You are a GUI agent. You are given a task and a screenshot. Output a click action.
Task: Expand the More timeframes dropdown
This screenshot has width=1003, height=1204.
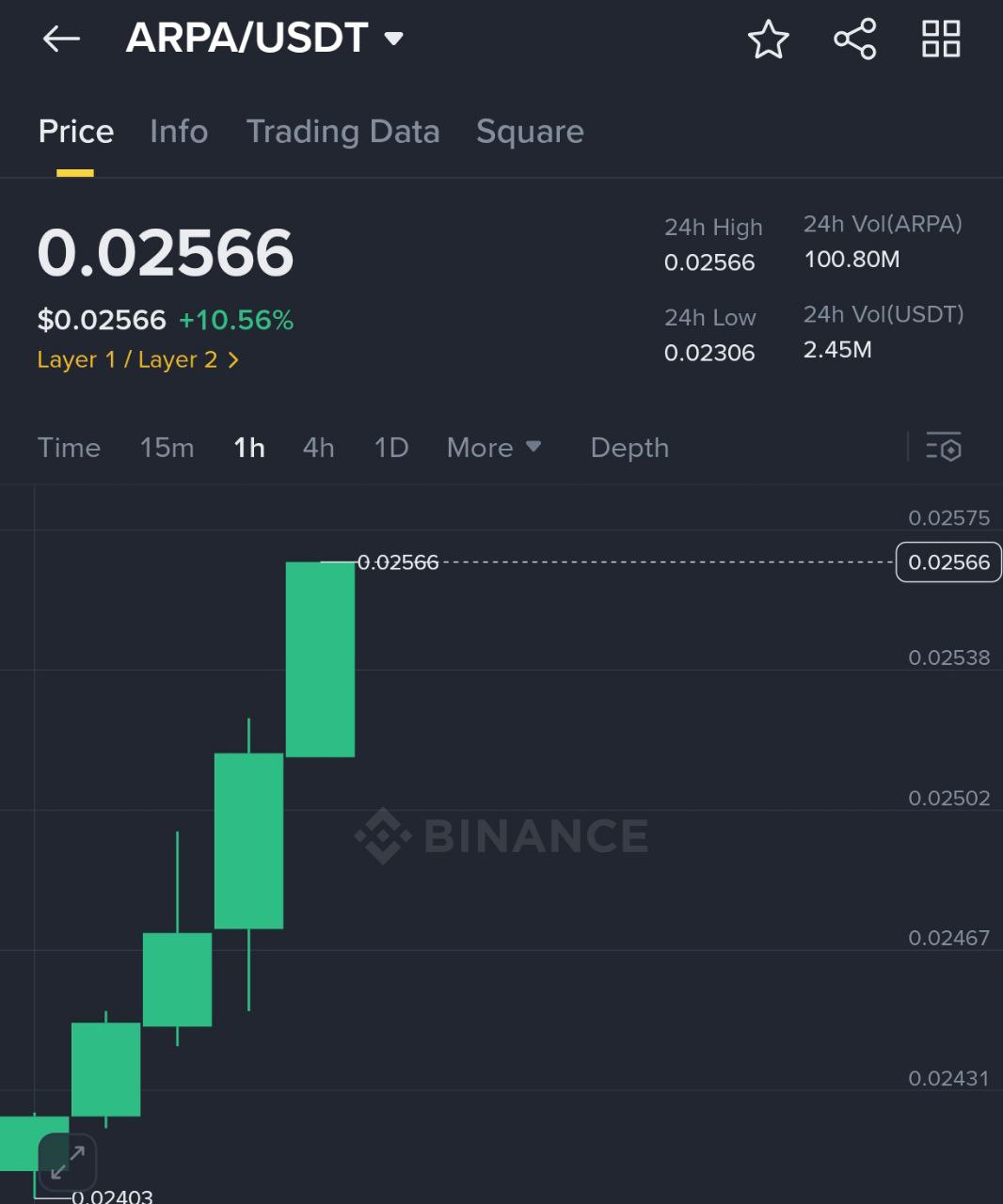(x=494, y=448)
